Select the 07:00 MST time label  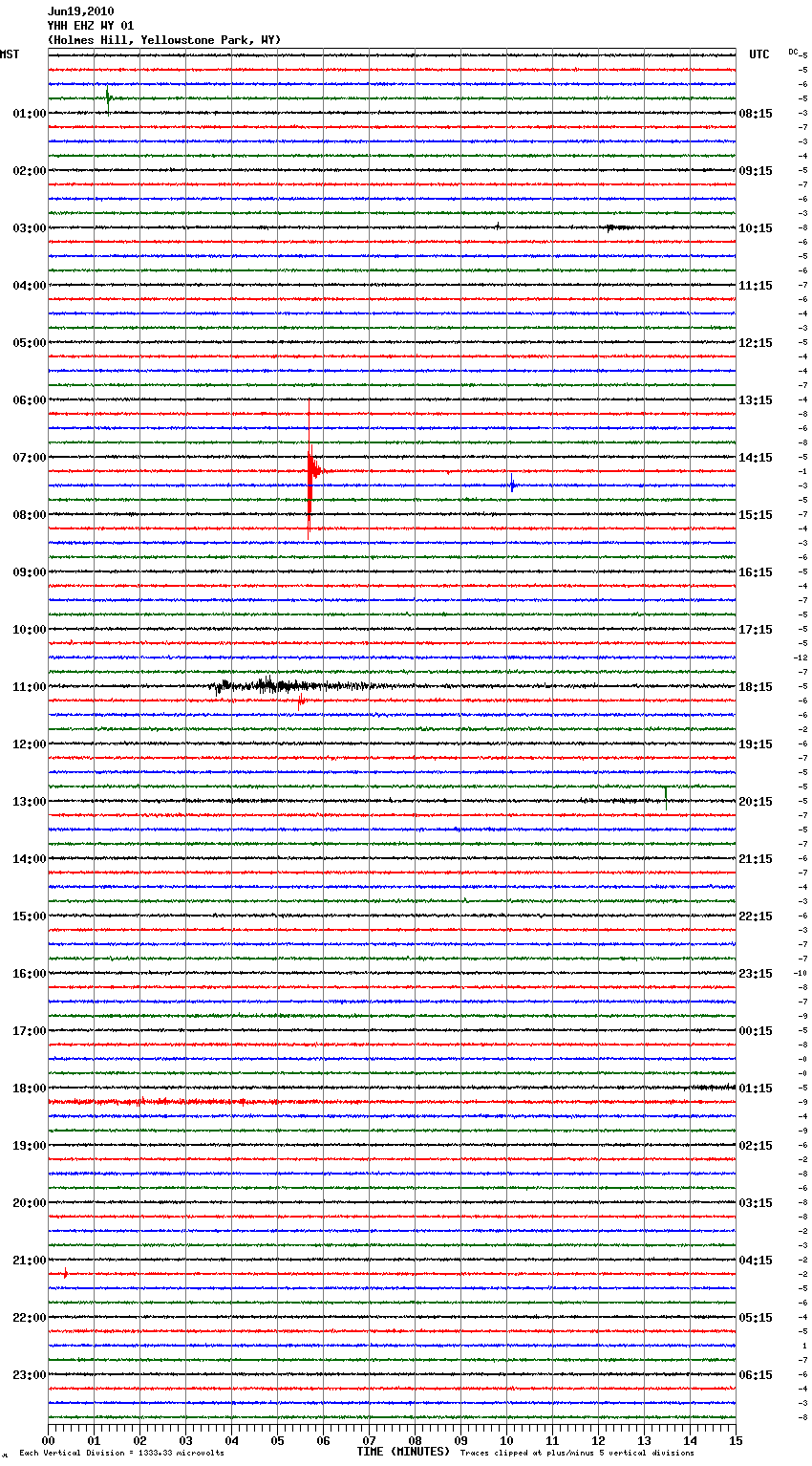click(x=29, y=458)
